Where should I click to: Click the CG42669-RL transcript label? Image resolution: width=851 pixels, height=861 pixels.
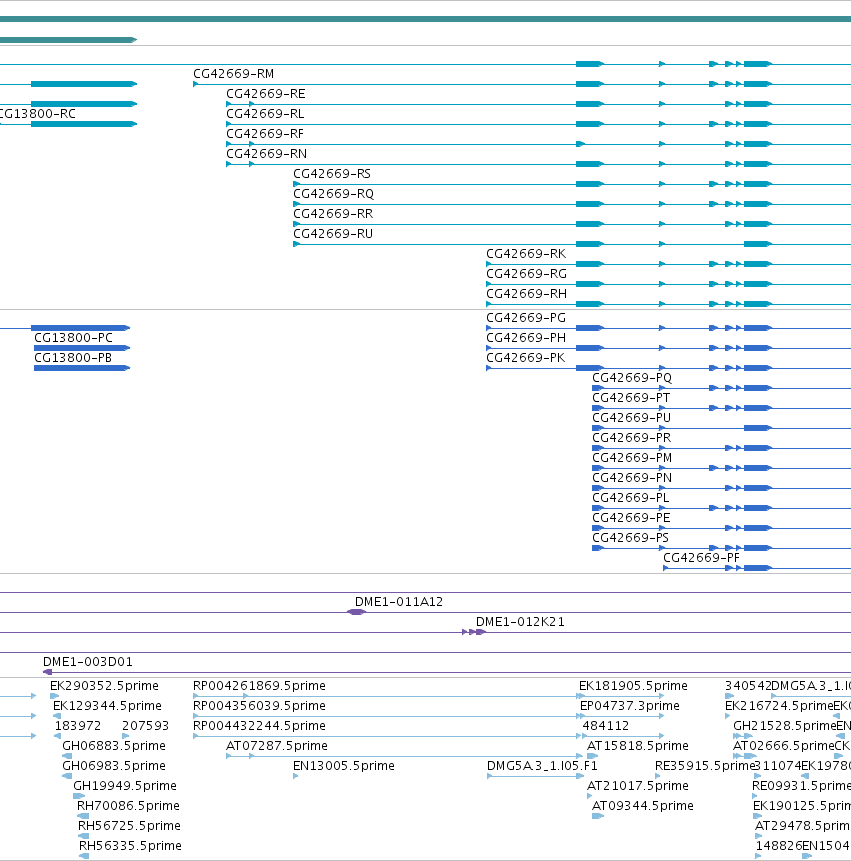265,114
